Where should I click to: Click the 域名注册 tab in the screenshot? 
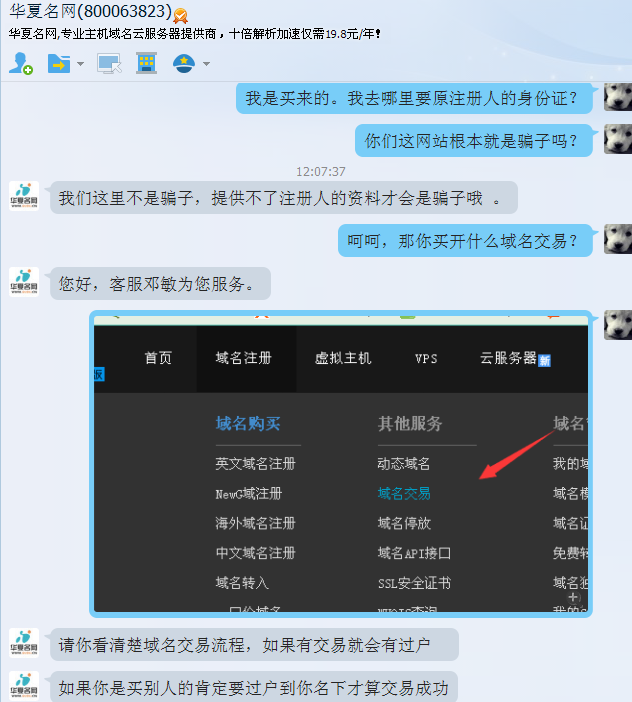coord(243,358)
